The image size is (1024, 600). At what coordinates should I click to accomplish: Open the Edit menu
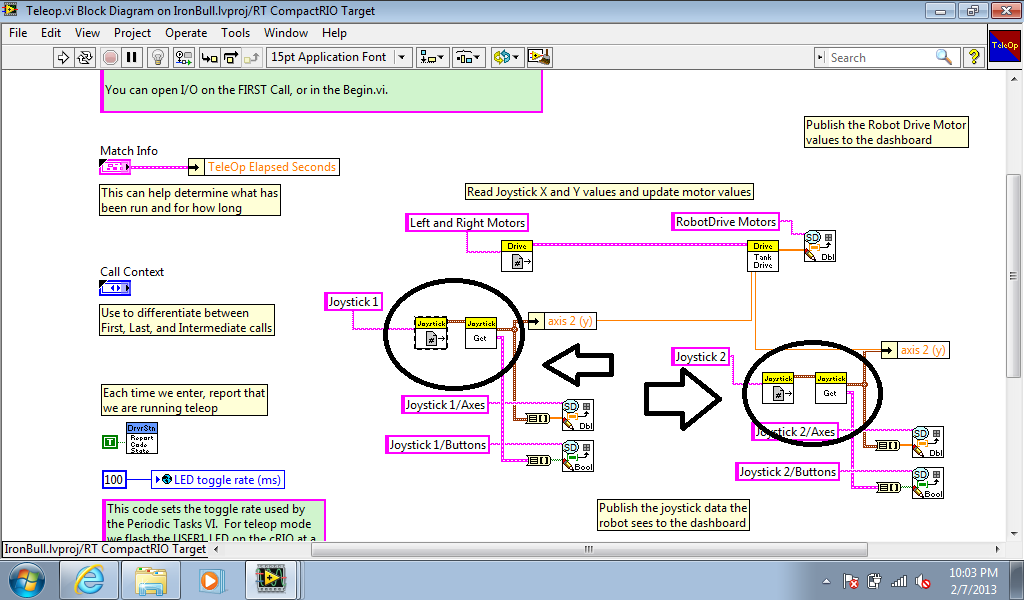(51, 33)
